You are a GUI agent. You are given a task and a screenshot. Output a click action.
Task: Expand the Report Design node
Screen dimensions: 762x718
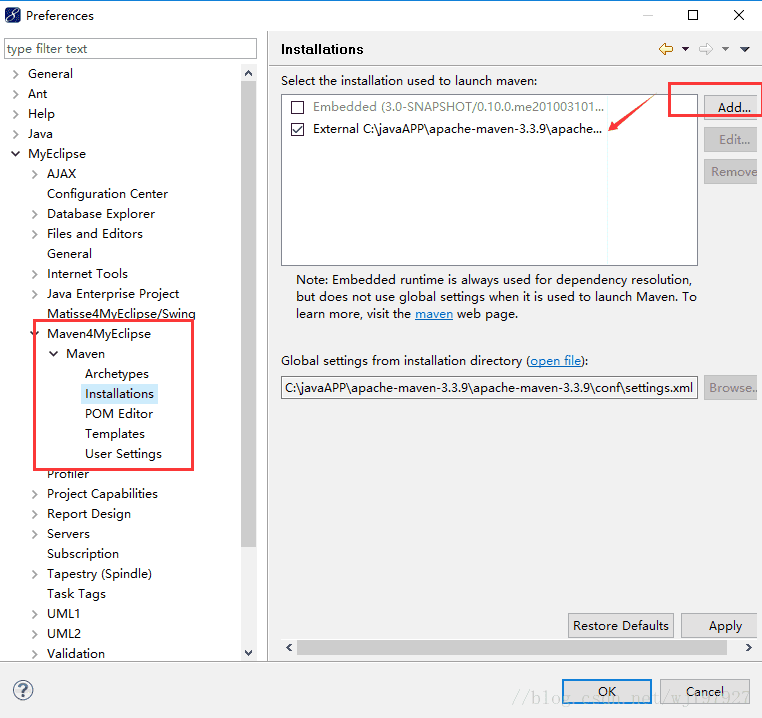(x=35, y=514)
